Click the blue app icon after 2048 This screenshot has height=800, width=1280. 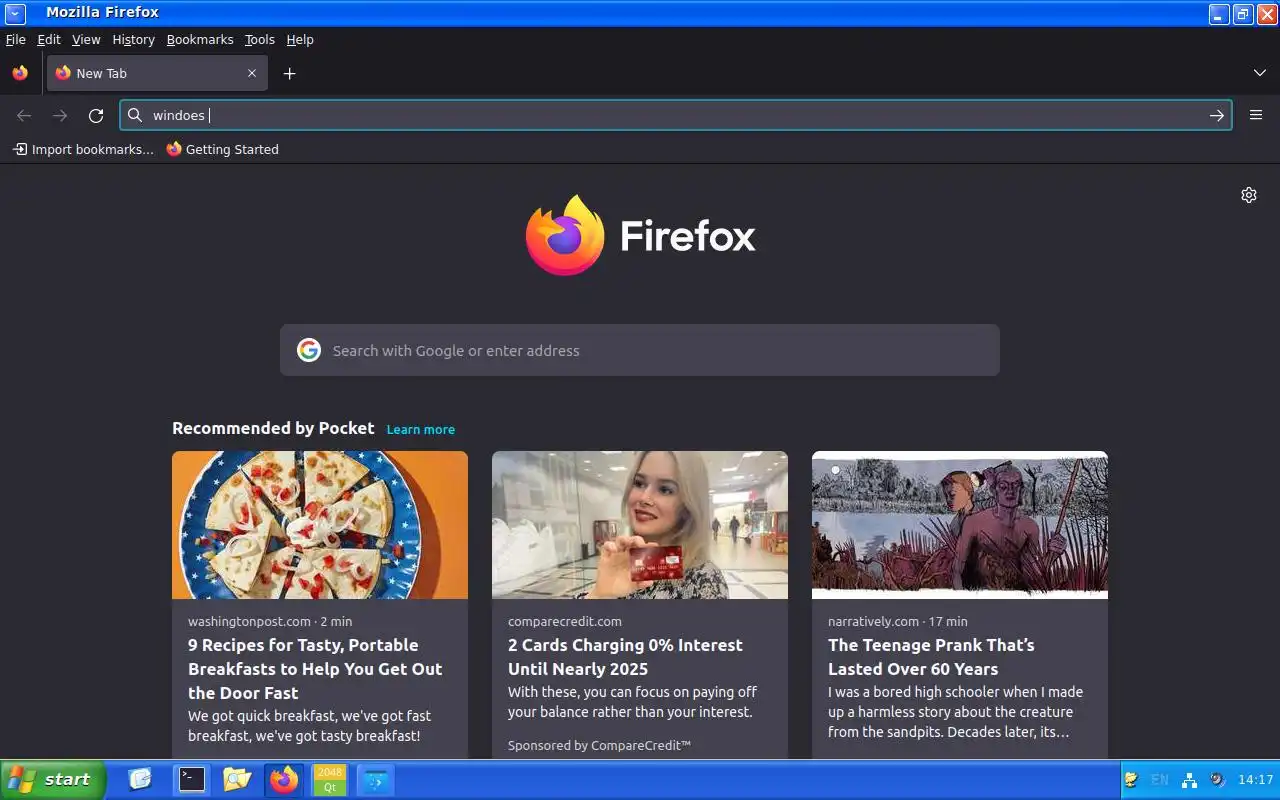tap(376, 779)
